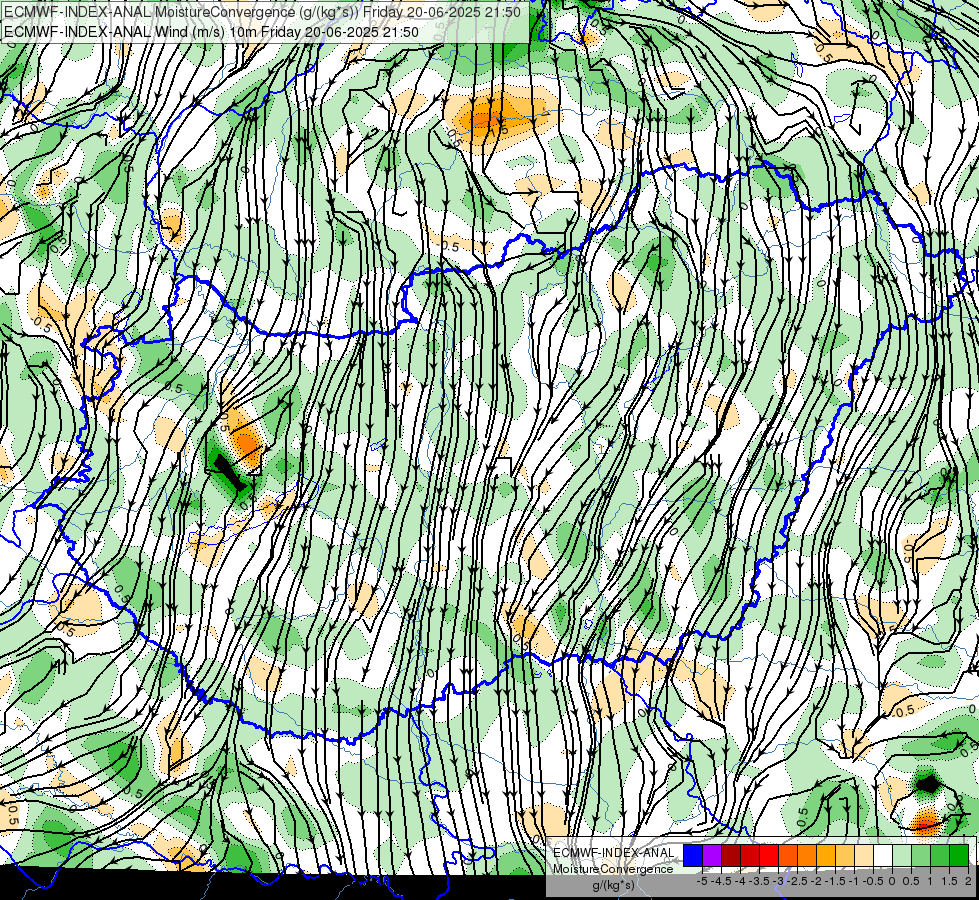Click the blue swatch in the colour scale

pos(693,856)
